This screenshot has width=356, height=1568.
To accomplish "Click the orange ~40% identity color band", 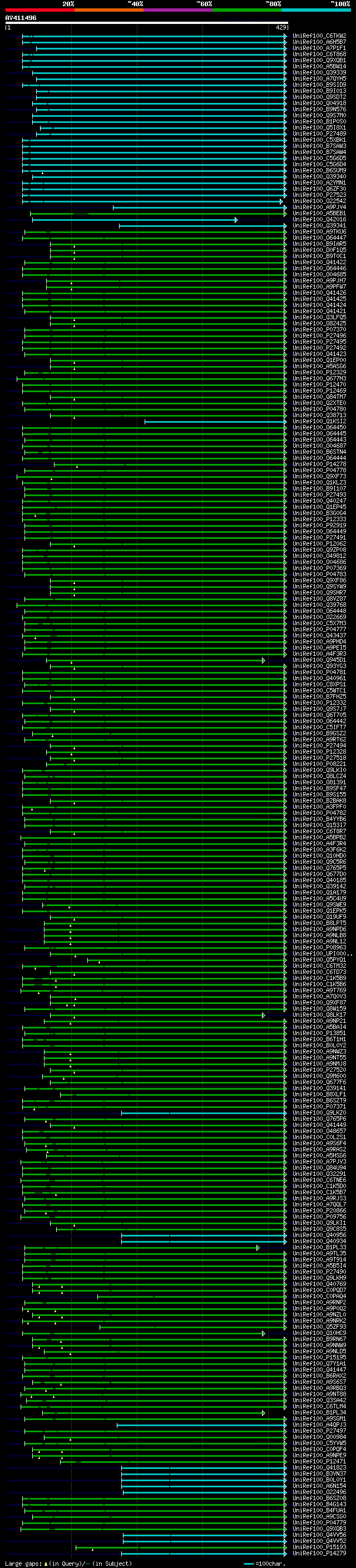I will pos(109,10).
